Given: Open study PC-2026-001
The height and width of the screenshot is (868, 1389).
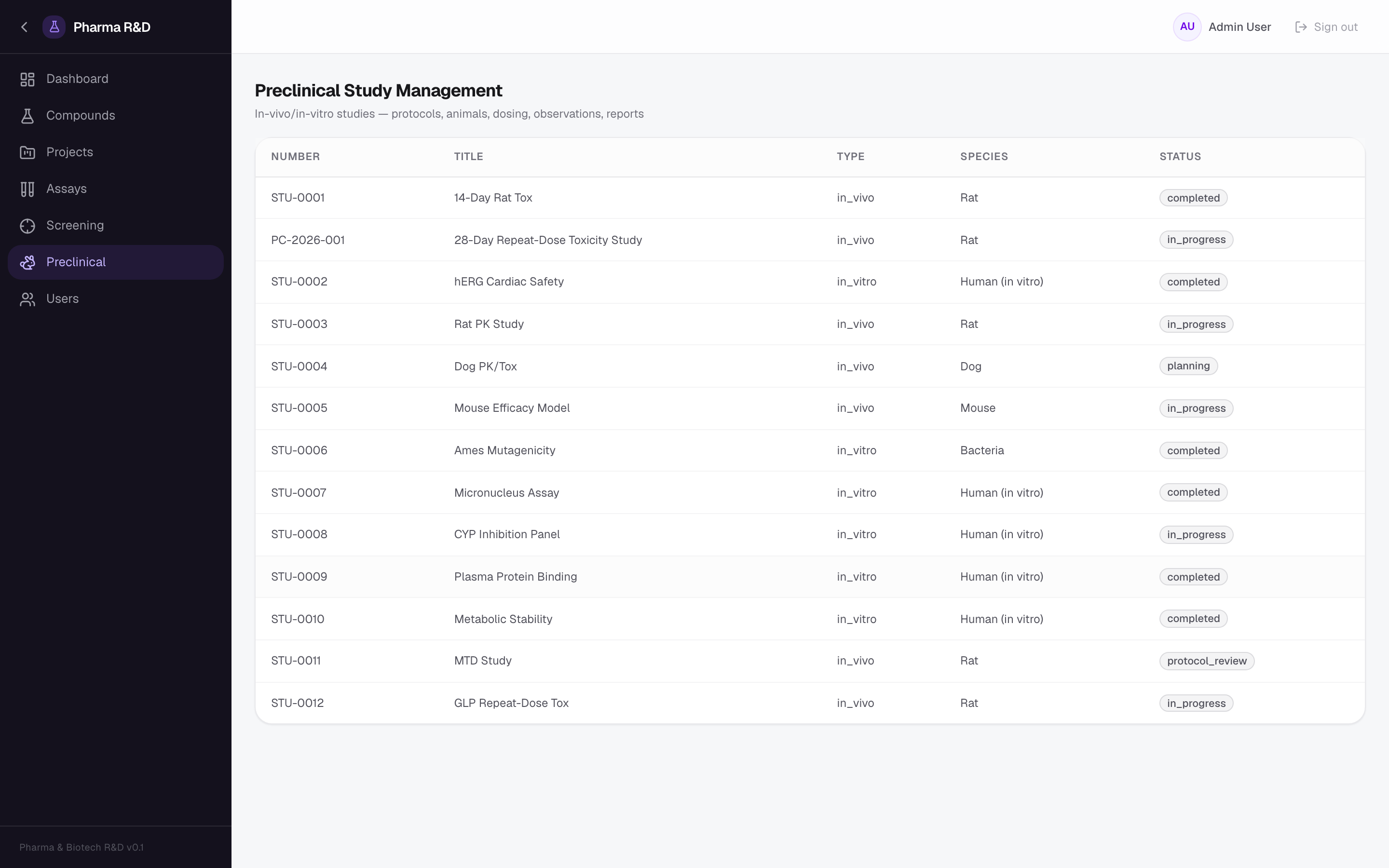Looking at the screenshot, I should pyautogui.click(x=308, y=240).
